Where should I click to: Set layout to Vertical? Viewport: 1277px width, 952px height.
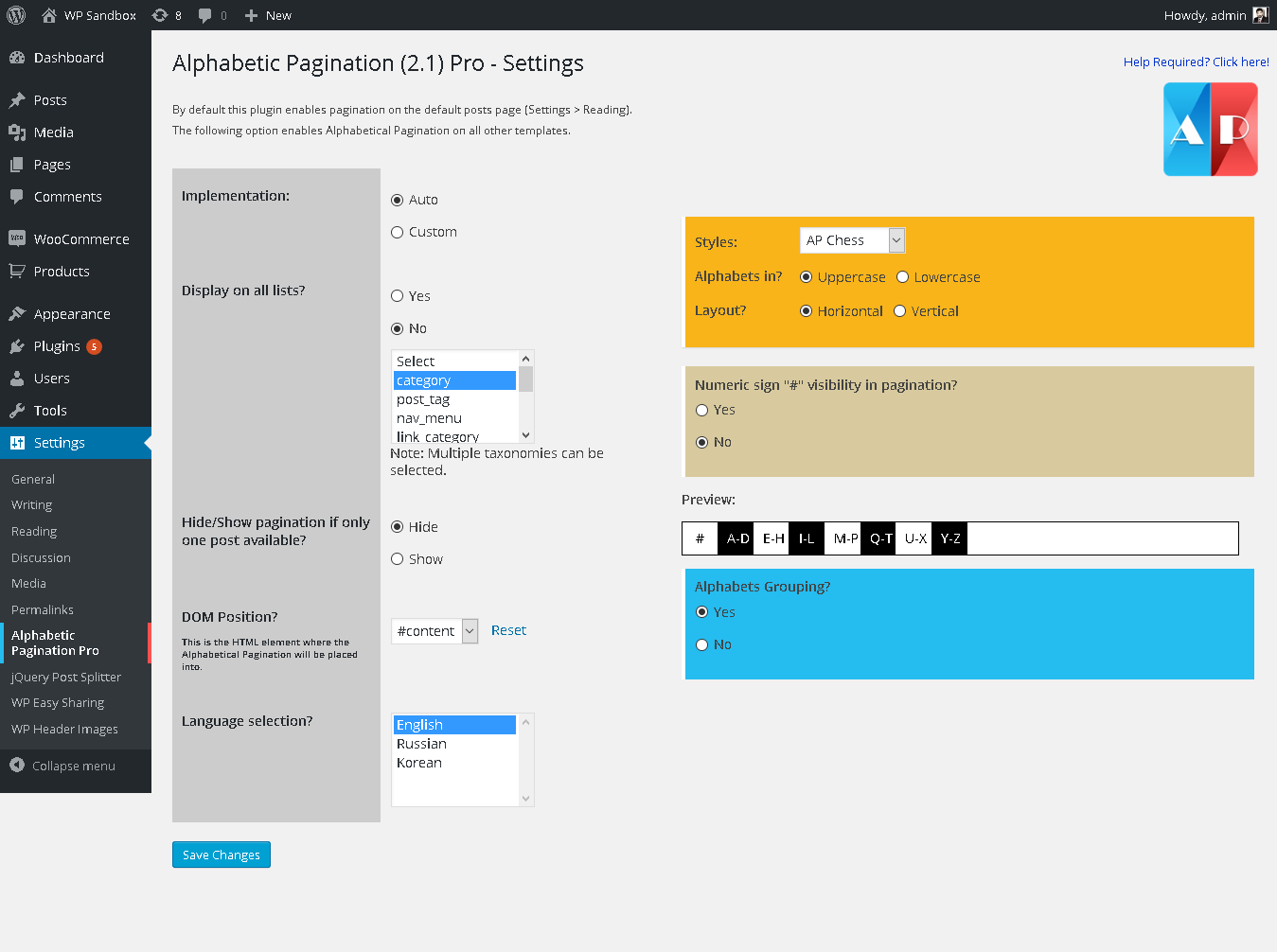pyautogui.click(x=900, y=311)
